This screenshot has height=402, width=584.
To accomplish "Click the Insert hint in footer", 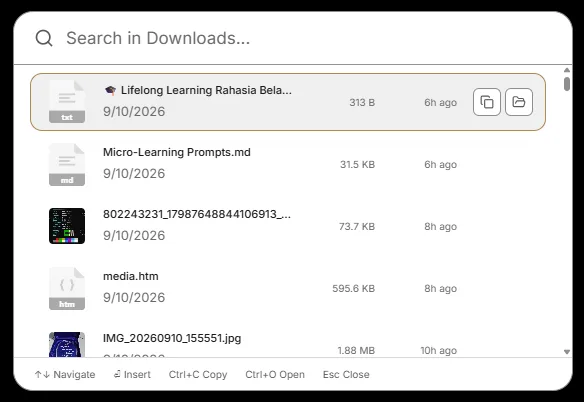I will pyautogui.click(x=132, y=374).
